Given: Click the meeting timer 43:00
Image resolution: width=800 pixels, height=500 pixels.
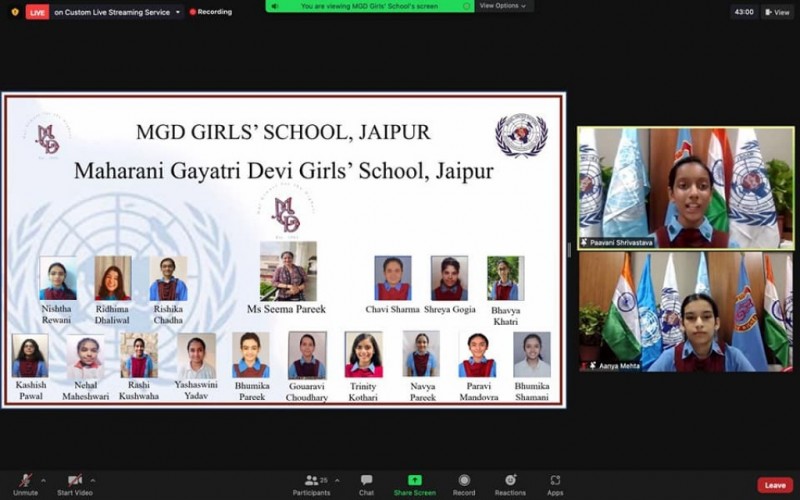Looking at the screenshot, I should click(x=744, y=12).
